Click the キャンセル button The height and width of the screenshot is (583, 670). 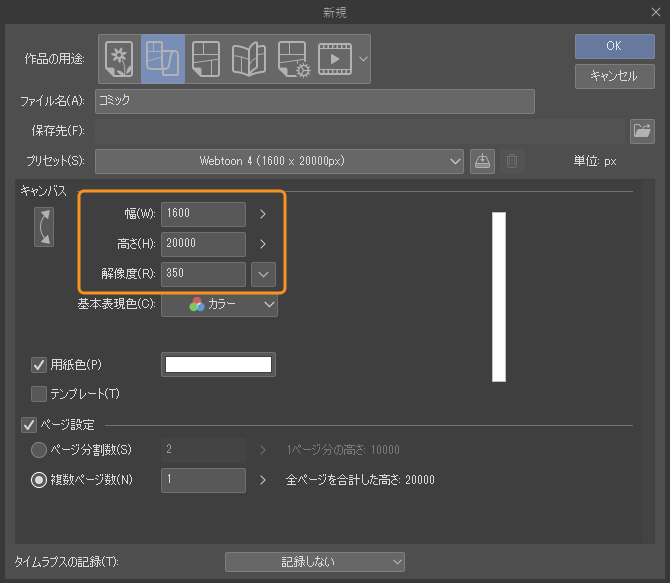pos(614,76)
